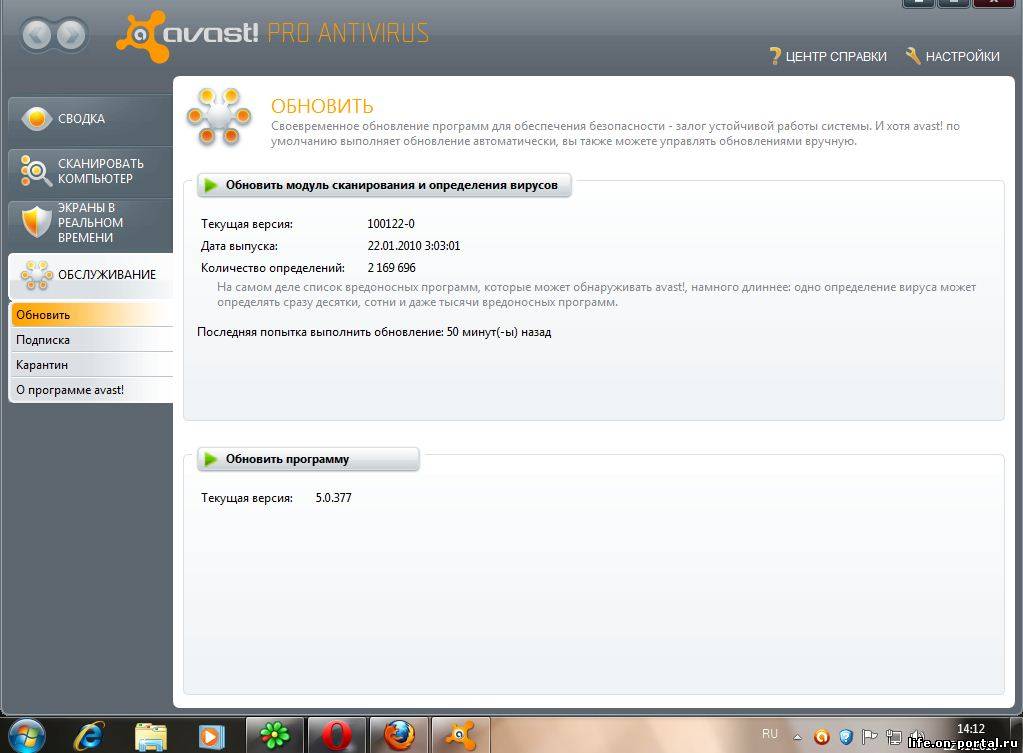Open Windows Explorer from the taskbar
Image resolution: width=1023 pixels, height=753 pixels.
(x=151, y=736)
